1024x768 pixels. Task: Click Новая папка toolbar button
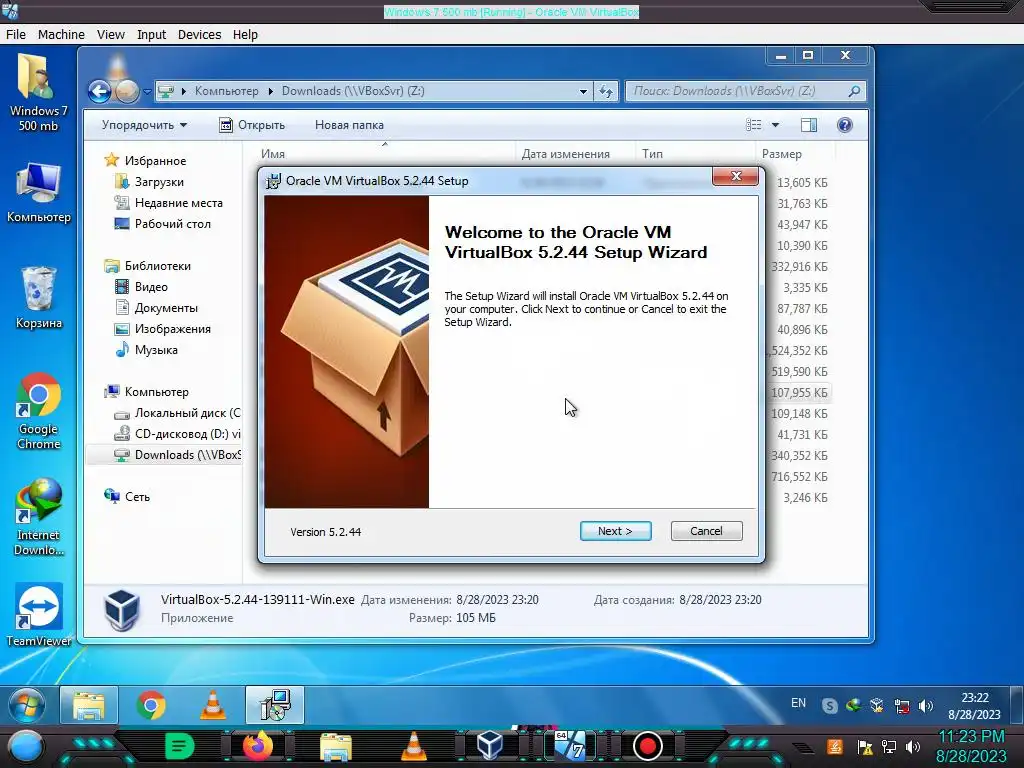(349, 125)
